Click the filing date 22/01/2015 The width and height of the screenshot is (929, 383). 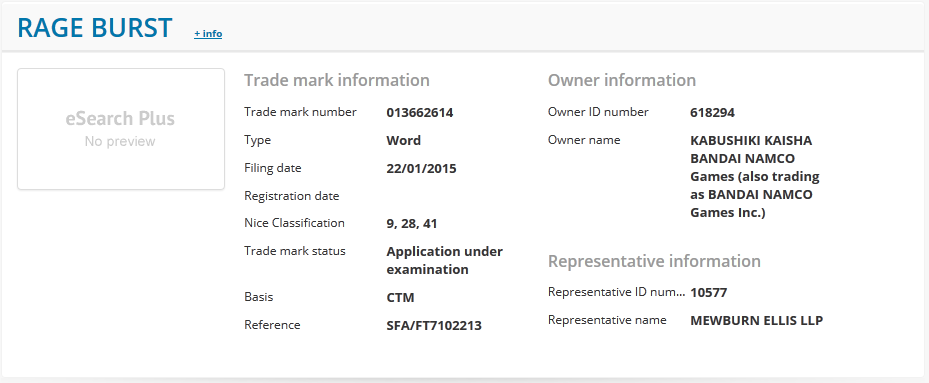[x=421, y=168]
